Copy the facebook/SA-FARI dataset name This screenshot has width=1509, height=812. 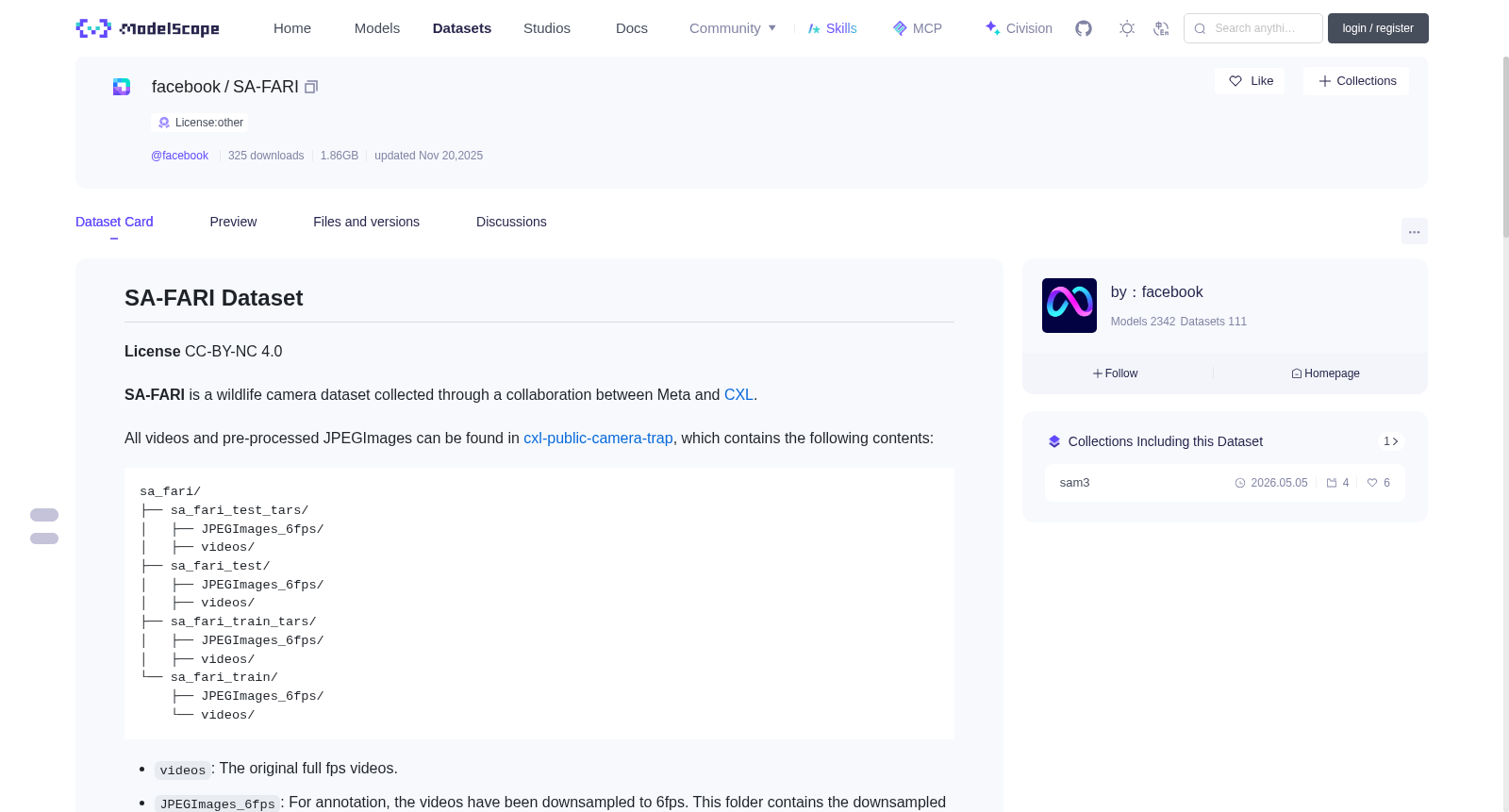pyautogui.click(x=311, y=87)
